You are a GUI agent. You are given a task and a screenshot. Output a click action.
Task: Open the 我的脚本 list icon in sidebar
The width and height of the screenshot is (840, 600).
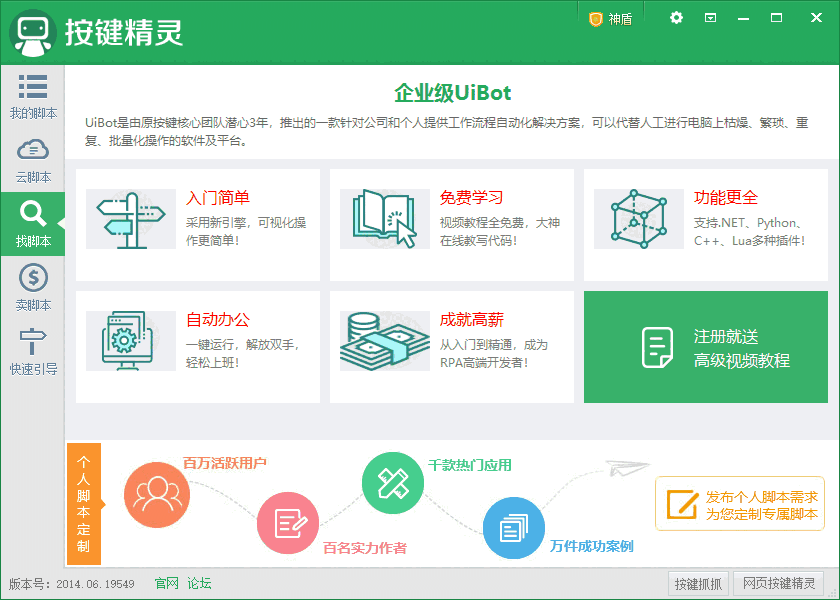[x=33, y=86]
